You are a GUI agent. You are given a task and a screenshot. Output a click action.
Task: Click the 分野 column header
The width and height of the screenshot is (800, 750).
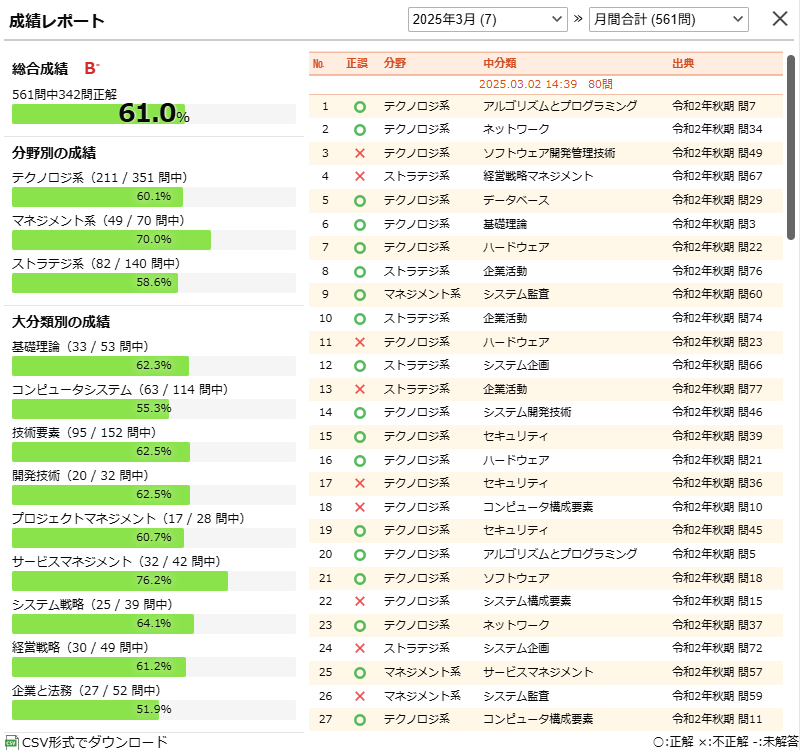(x=395, y=63)
